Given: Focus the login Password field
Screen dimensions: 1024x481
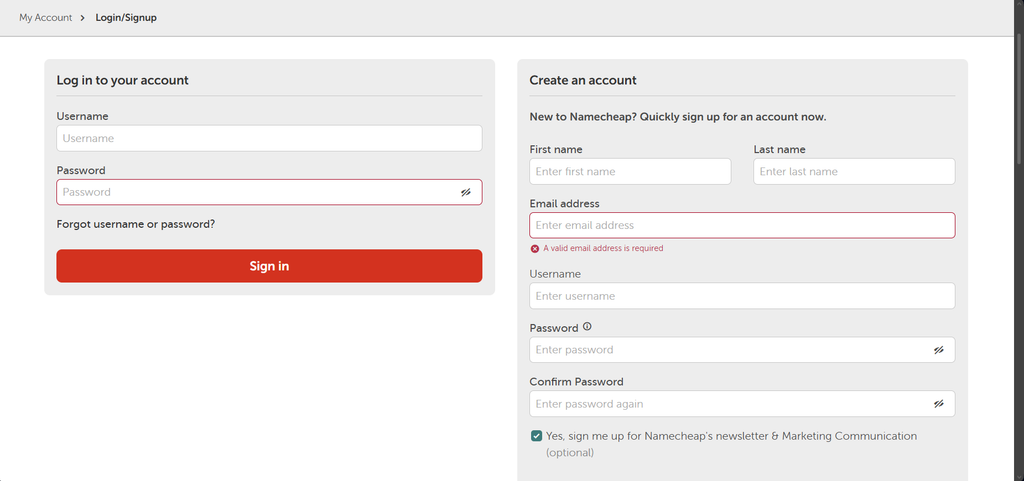Looking at the screenshot, I should point(269,193).
